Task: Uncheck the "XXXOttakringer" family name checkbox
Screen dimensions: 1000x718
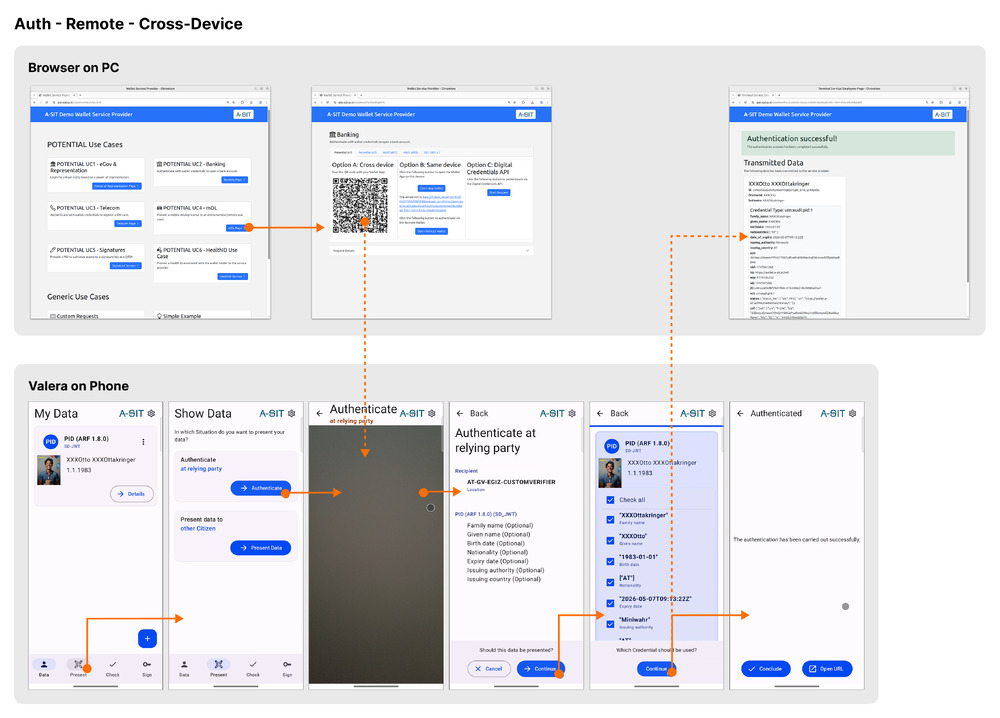Action: click(611, 519)
